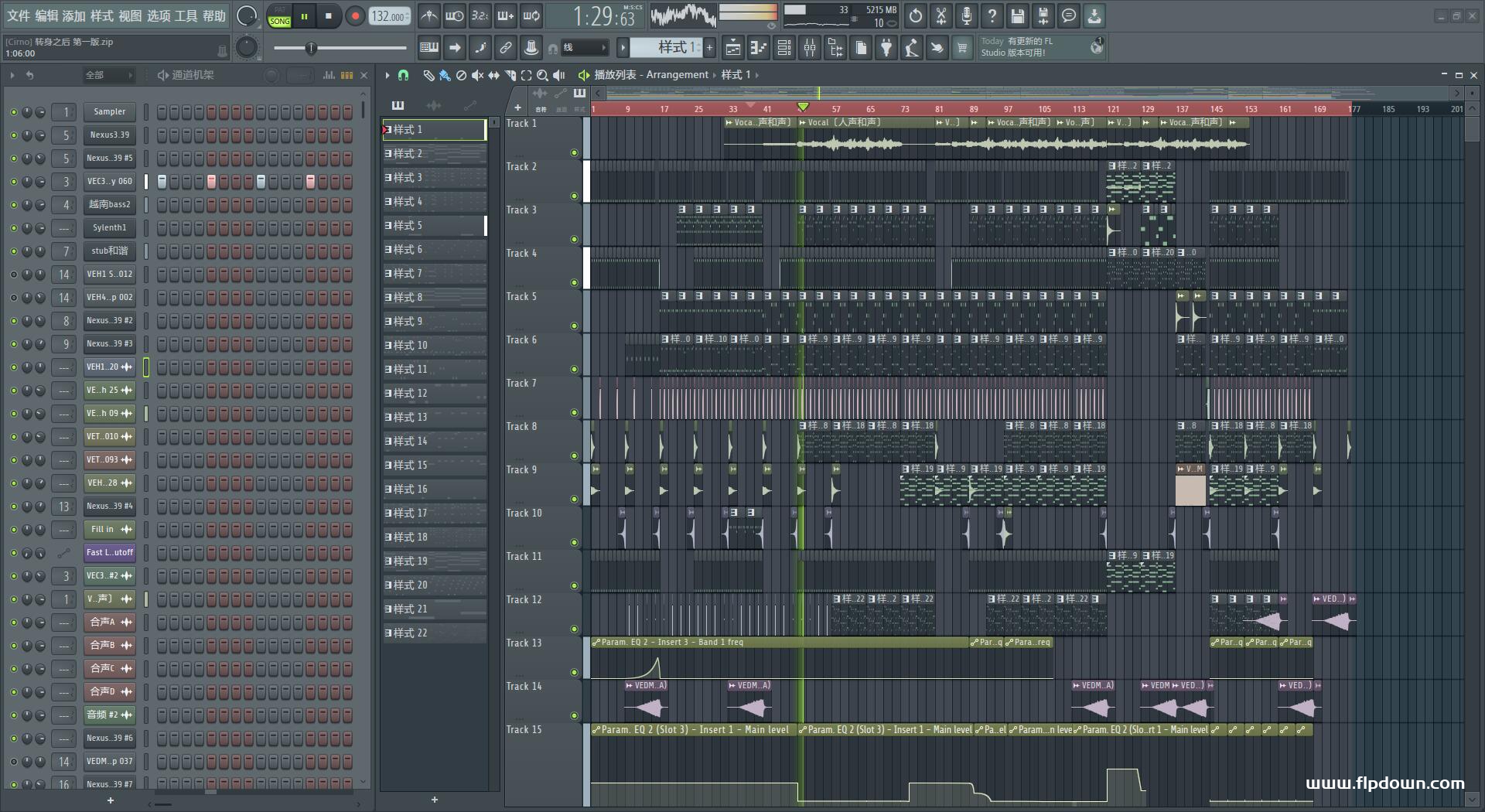Image resolution: width=1485 pixels, height=812 pixels.
Task: Open the mixer window icon
Action: point(810,48)
